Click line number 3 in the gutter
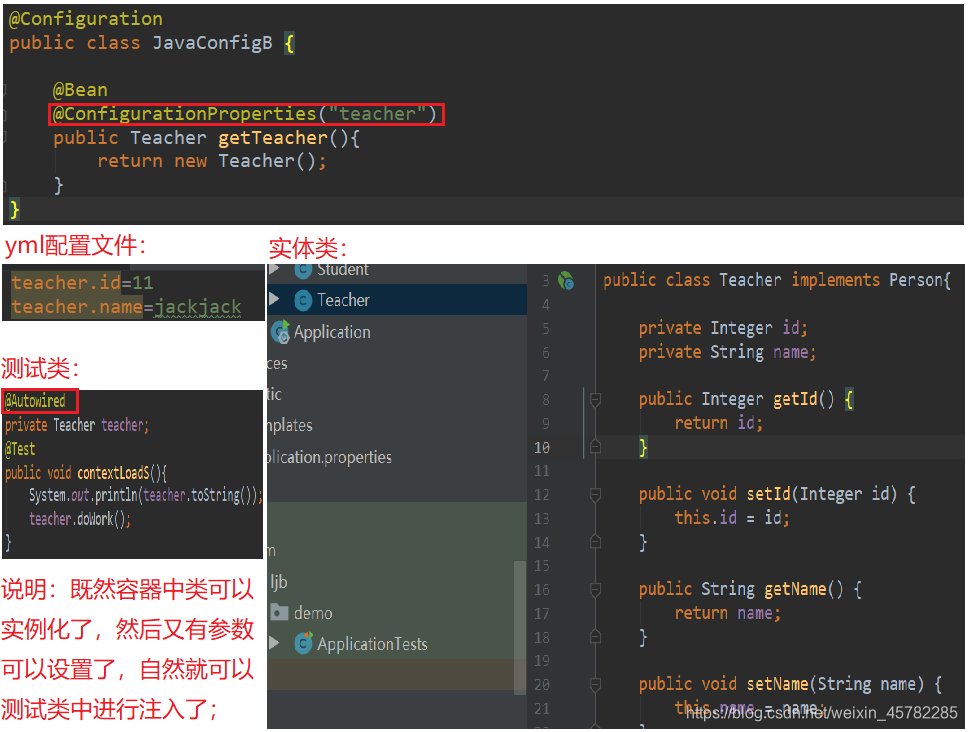The height and width of the screenshot is (732, 968). [x=546, y=281]
